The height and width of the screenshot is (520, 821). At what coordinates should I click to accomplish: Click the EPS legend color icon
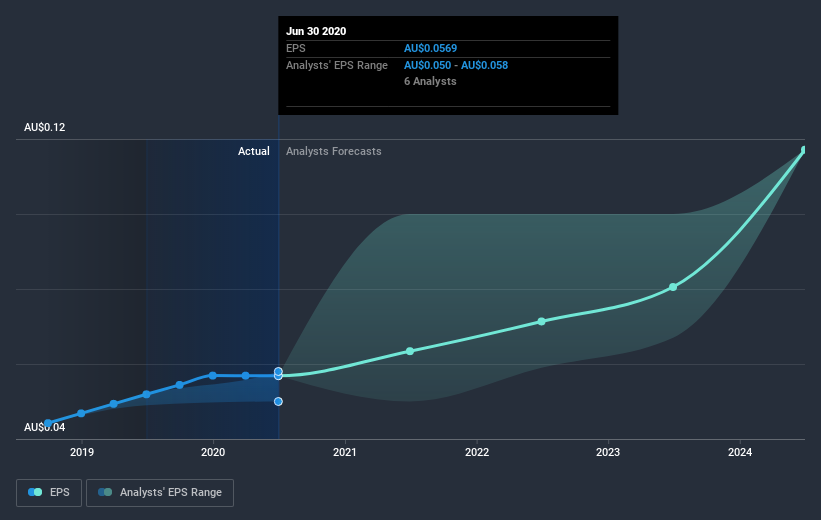point(35,492)
